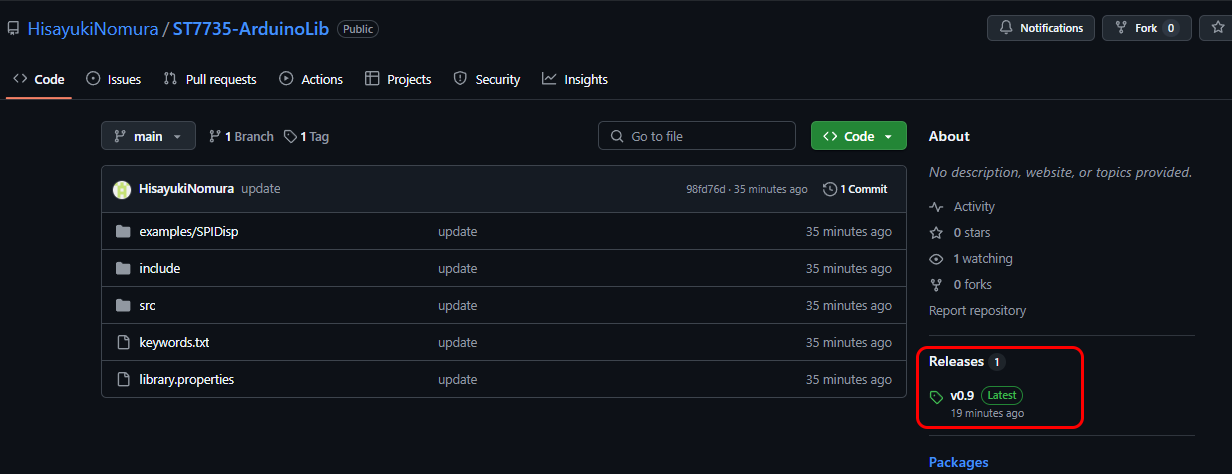View the 1 Branch link
This screenshot has height=474, width=1232.
point(241,136)
